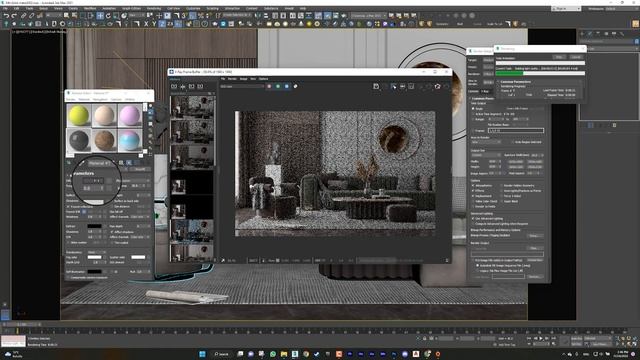Screen dimensions: 640x360
Task: Click save image icon in V-Ray Frame Buffer
Action: pos(376,87)
